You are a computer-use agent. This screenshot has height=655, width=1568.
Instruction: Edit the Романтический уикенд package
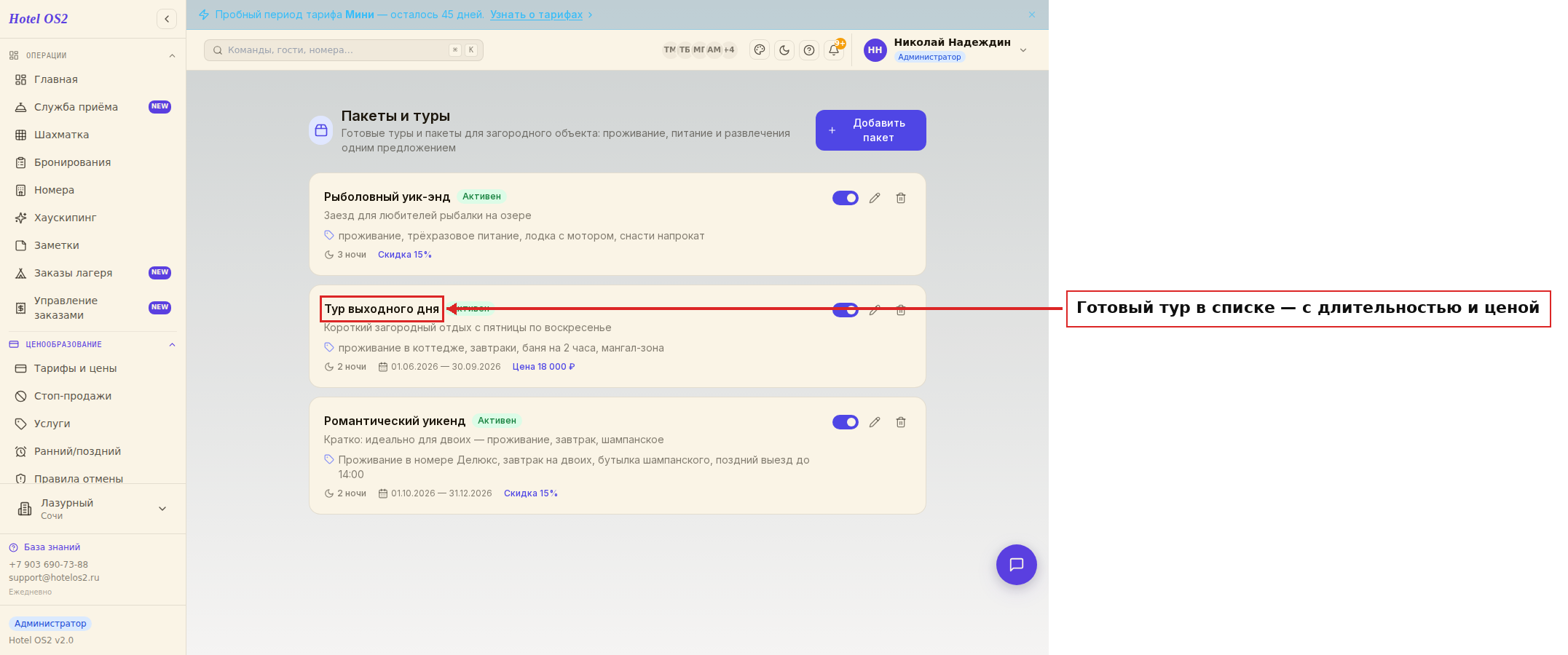[875, 422]
